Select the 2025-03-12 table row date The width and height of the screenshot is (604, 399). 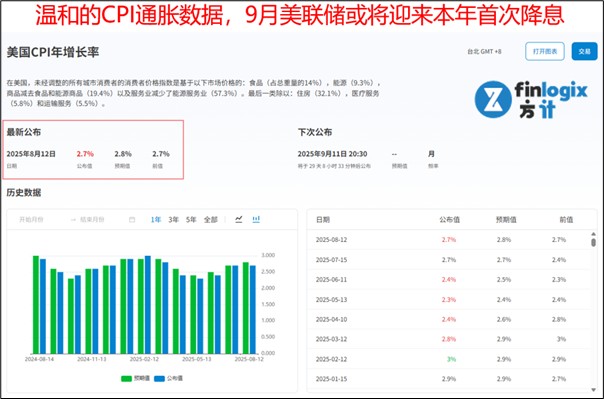(331, 339)
